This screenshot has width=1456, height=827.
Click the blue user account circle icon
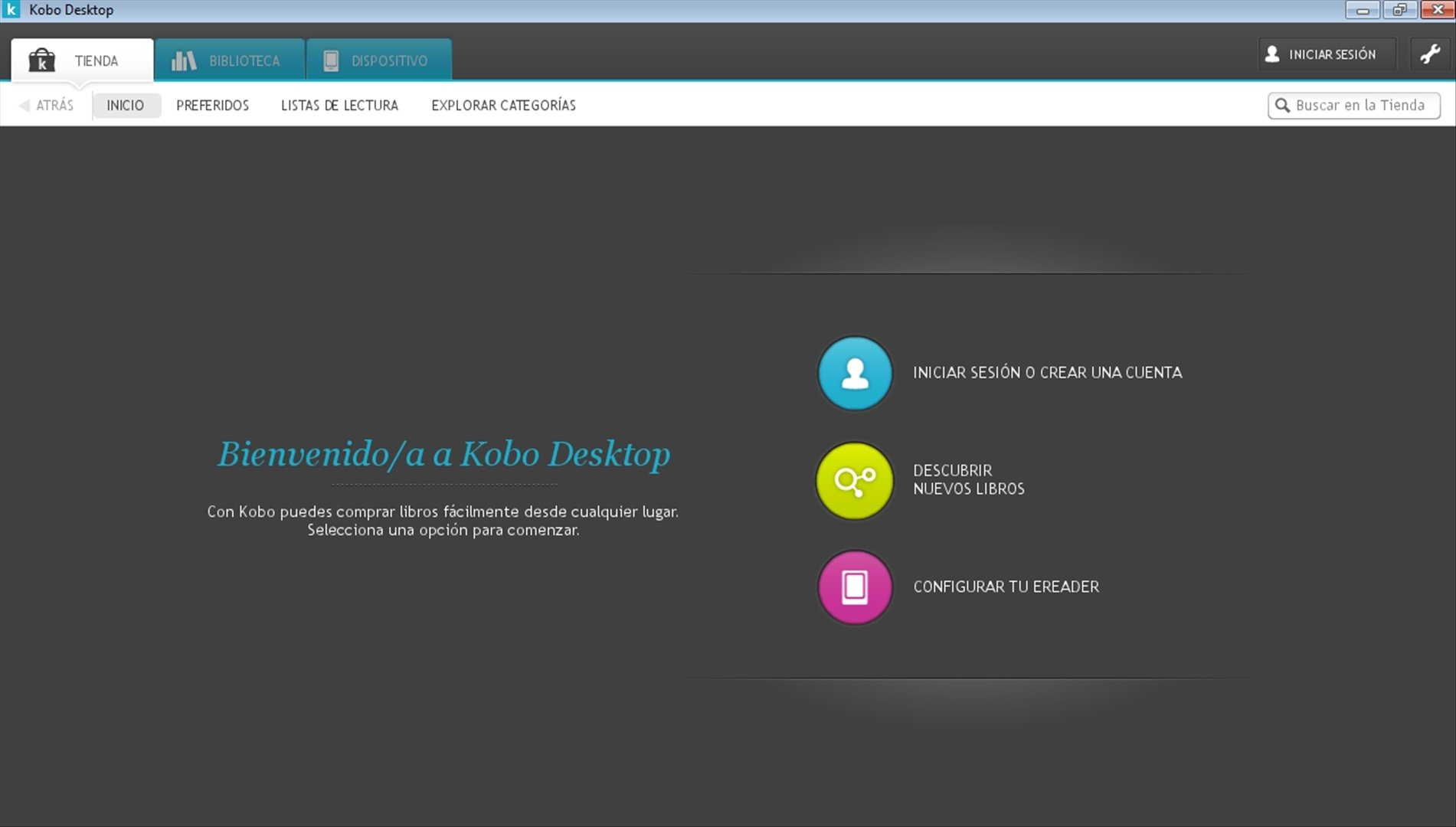click(855, 373)
